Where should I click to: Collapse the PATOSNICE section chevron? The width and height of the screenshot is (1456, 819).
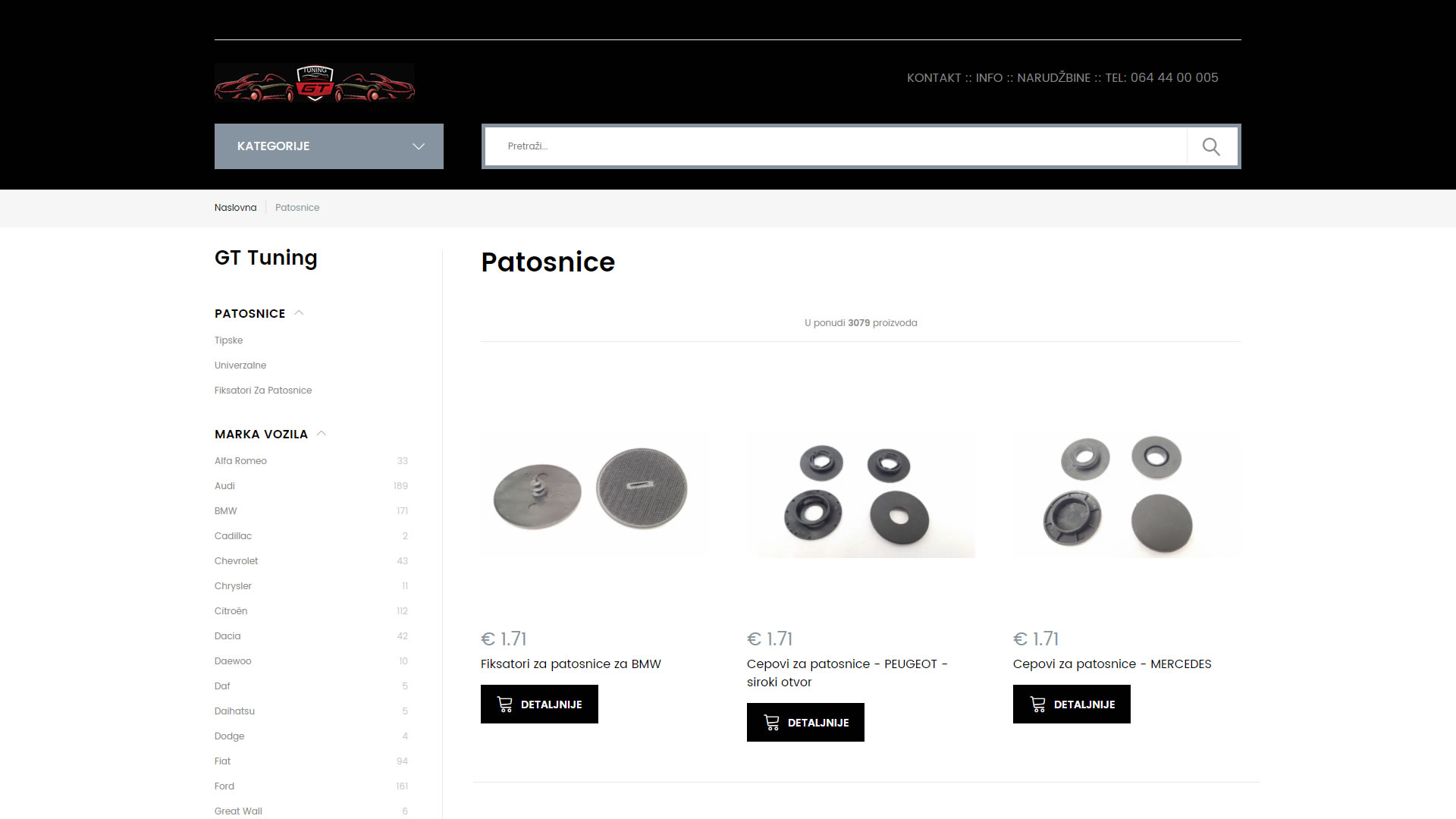pos(299,313)
